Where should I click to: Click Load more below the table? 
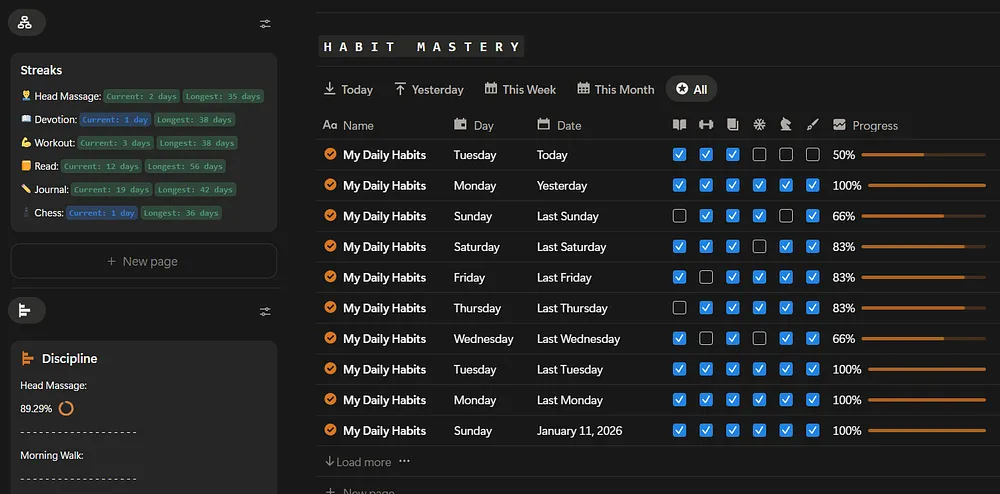[x=358, y=461]
